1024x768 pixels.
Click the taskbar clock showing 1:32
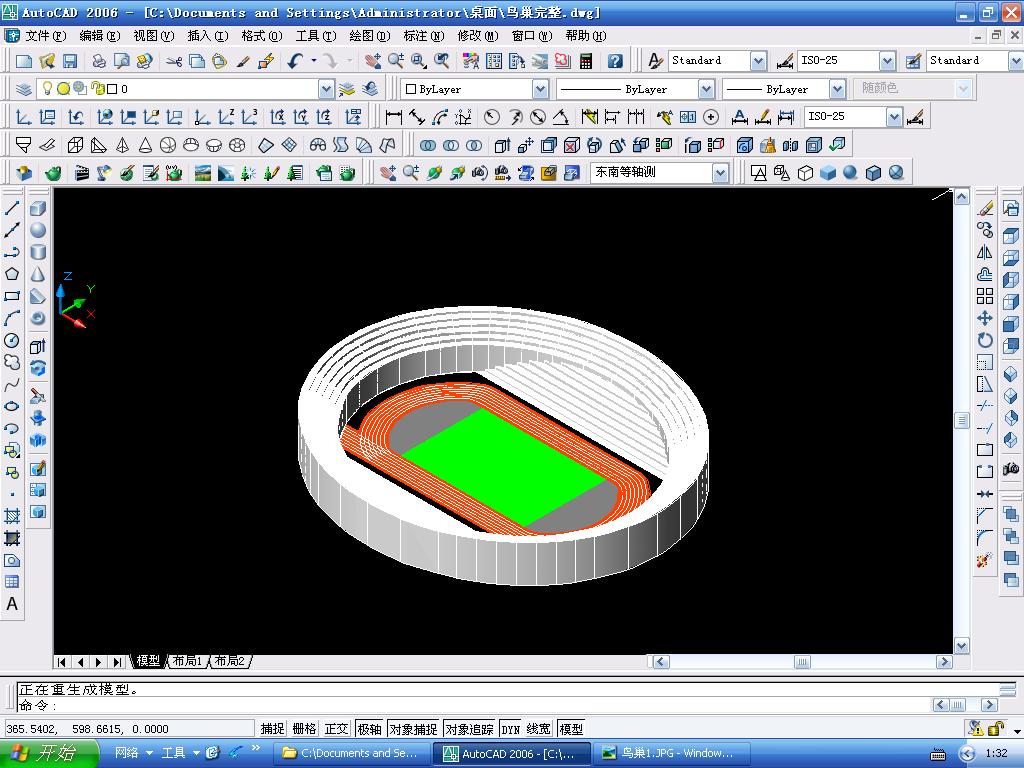pos(996,753)
